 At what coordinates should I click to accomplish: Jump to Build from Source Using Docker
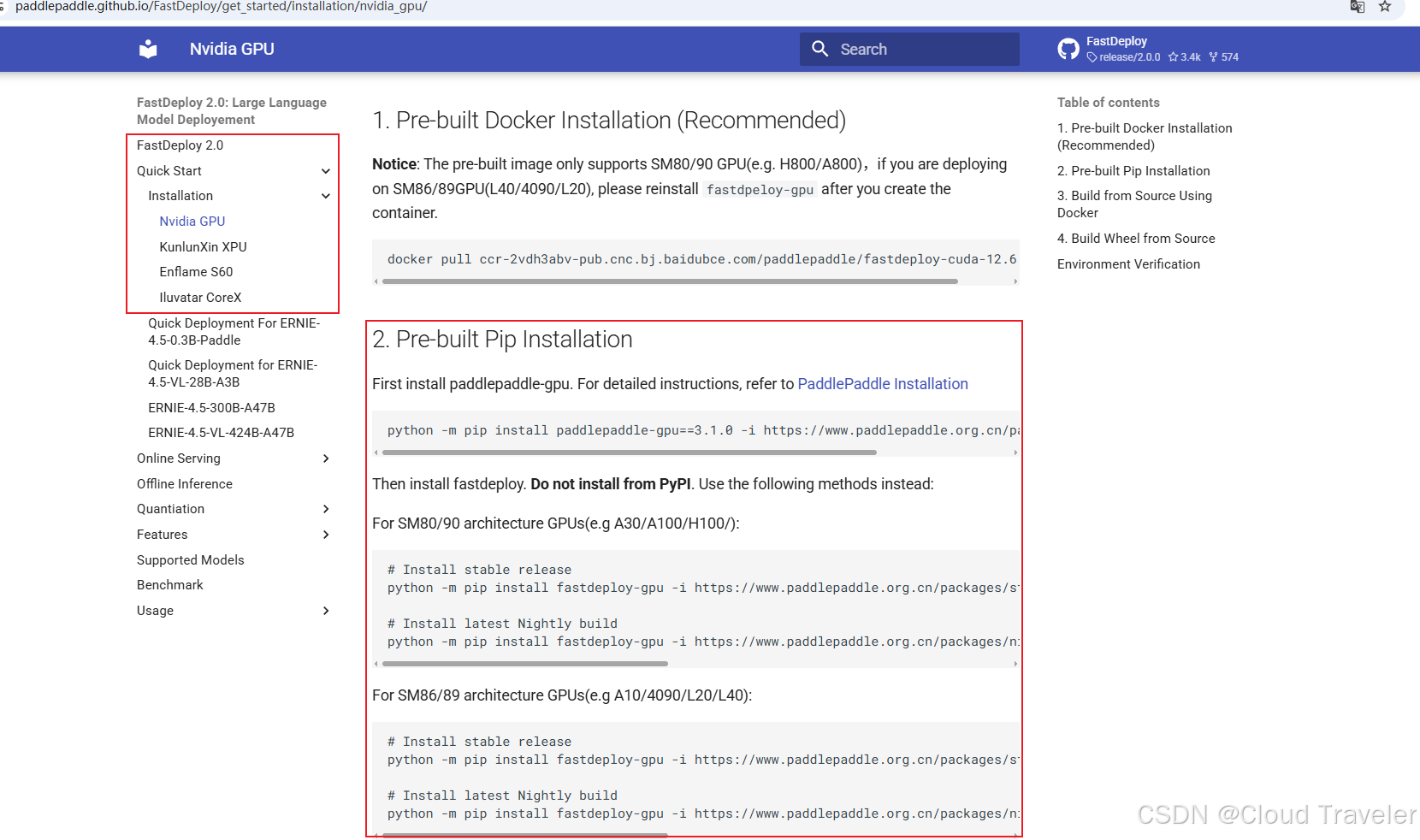pyautogui.click(x=1134, y=204)
